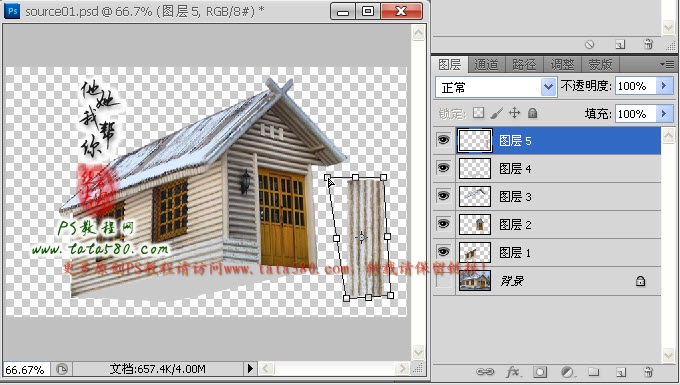Image resolution: width=680 pixels, height=385 pixels.
Task: Click the transform box right-middle handle
Action: tap(387, 237)
